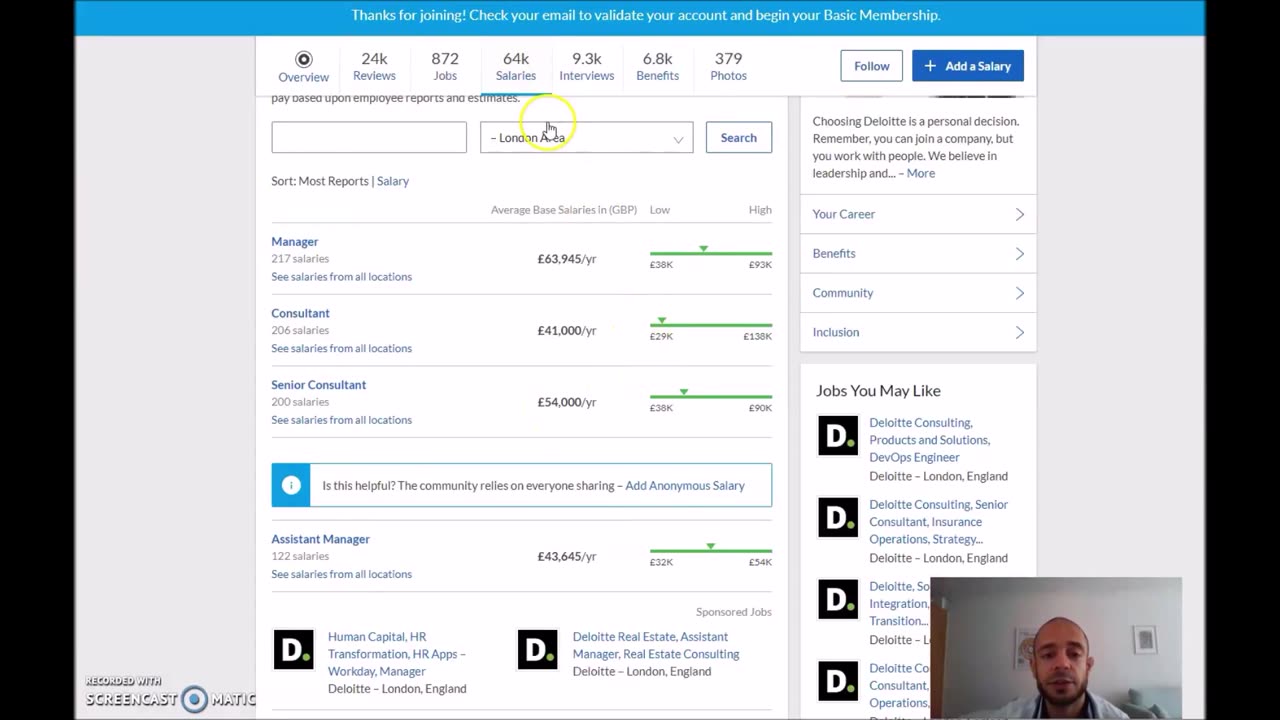Click the Overview circle icon
1280x720 pixels.
(x=304, y=59)
